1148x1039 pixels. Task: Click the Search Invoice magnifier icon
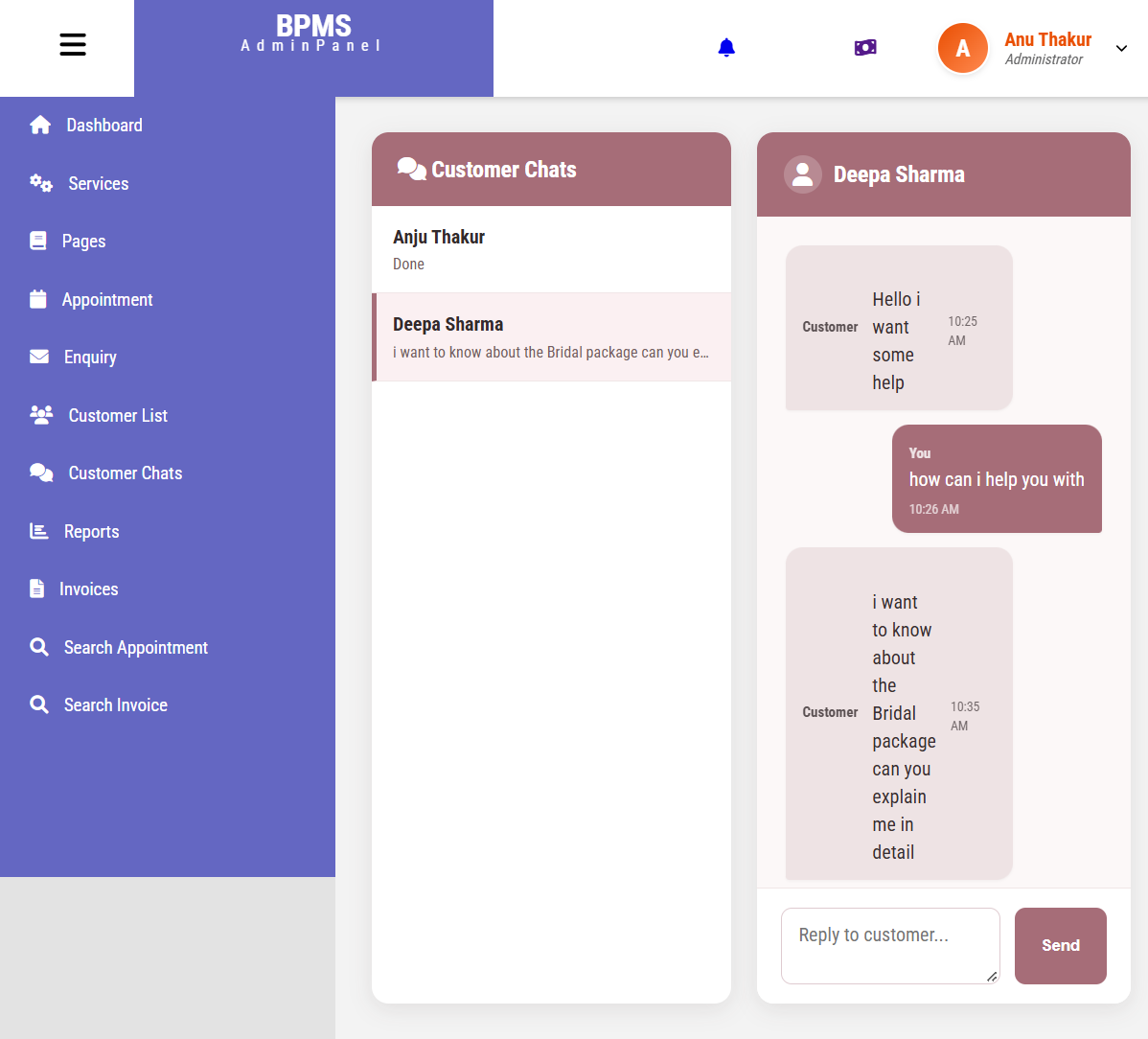[x=38, y=705]
